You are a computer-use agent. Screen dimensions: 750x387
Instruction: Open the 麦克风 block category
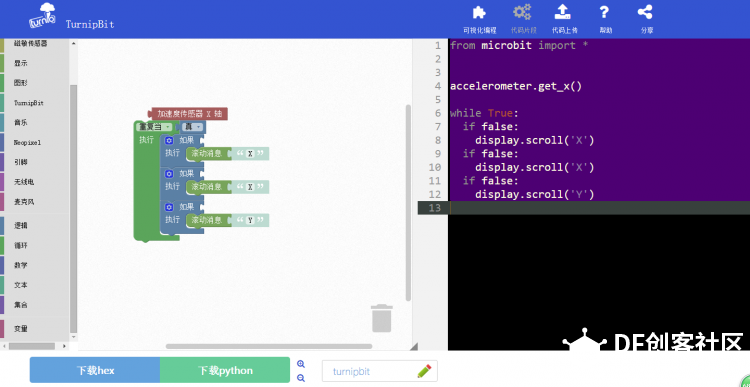(24, 202)
